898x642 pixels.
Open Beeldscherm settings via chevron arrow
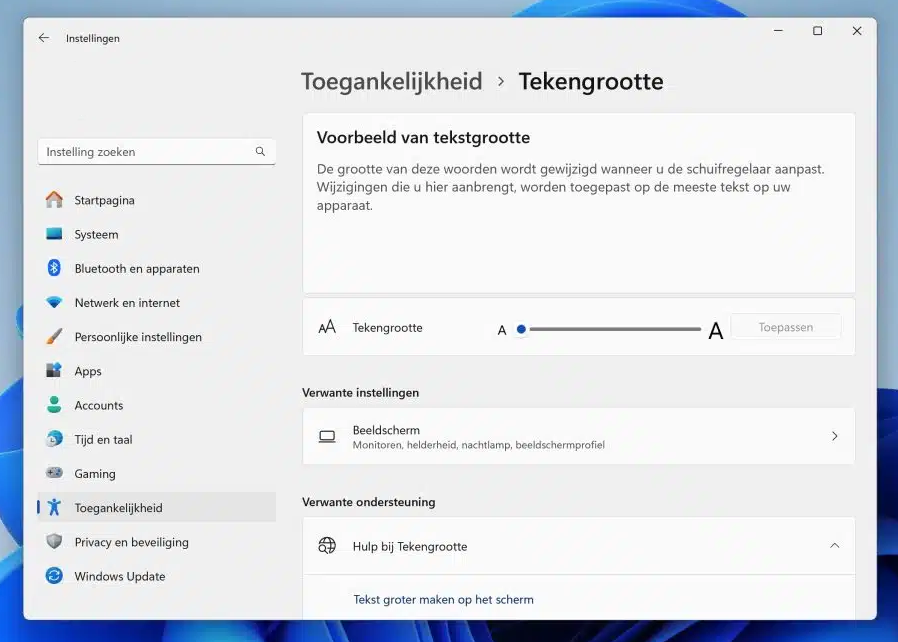point(834,436)
